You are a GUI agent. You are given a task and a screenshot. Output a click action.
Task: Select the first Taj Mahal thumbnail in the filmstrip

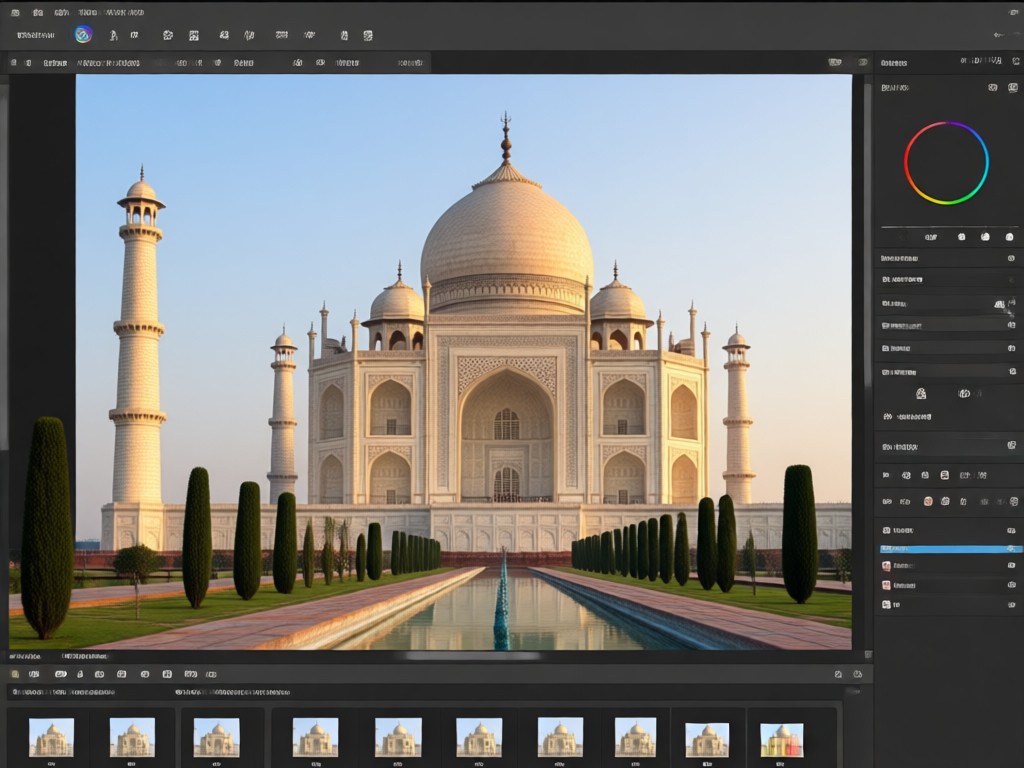[x=52, y=737]
